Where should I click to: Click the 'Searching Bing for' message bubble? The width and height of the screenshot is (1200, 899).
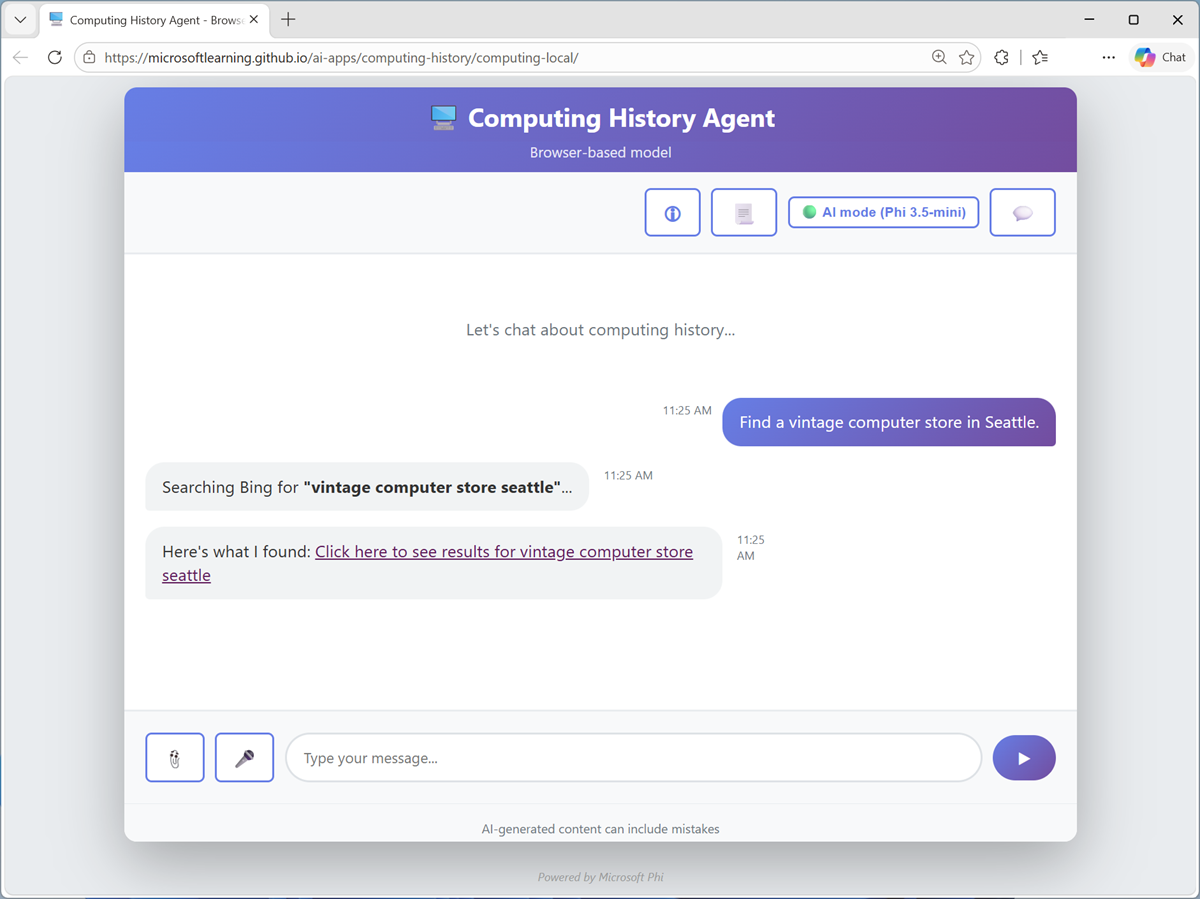367,487
